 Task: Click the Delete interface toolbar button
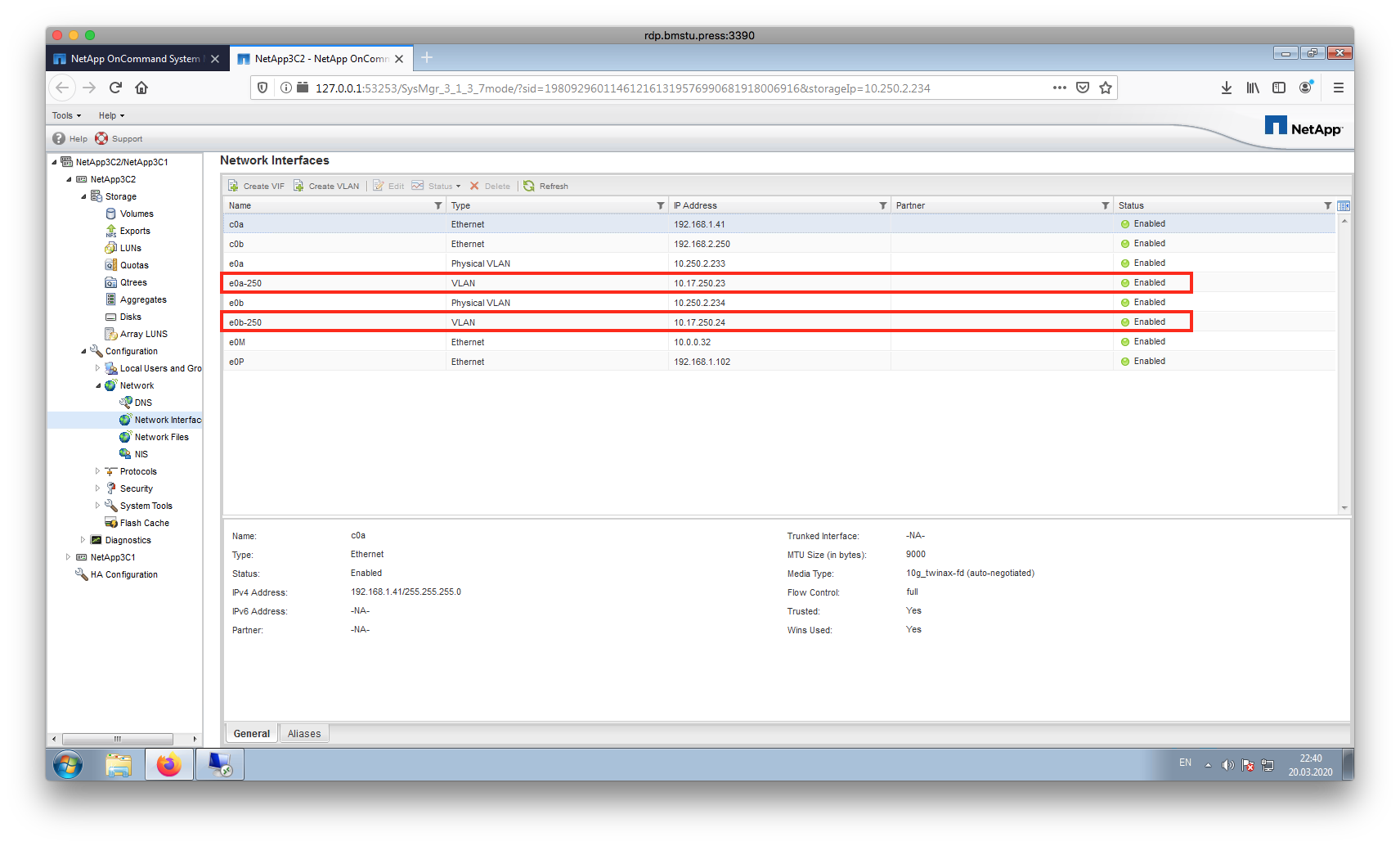[x=490, y=186]
